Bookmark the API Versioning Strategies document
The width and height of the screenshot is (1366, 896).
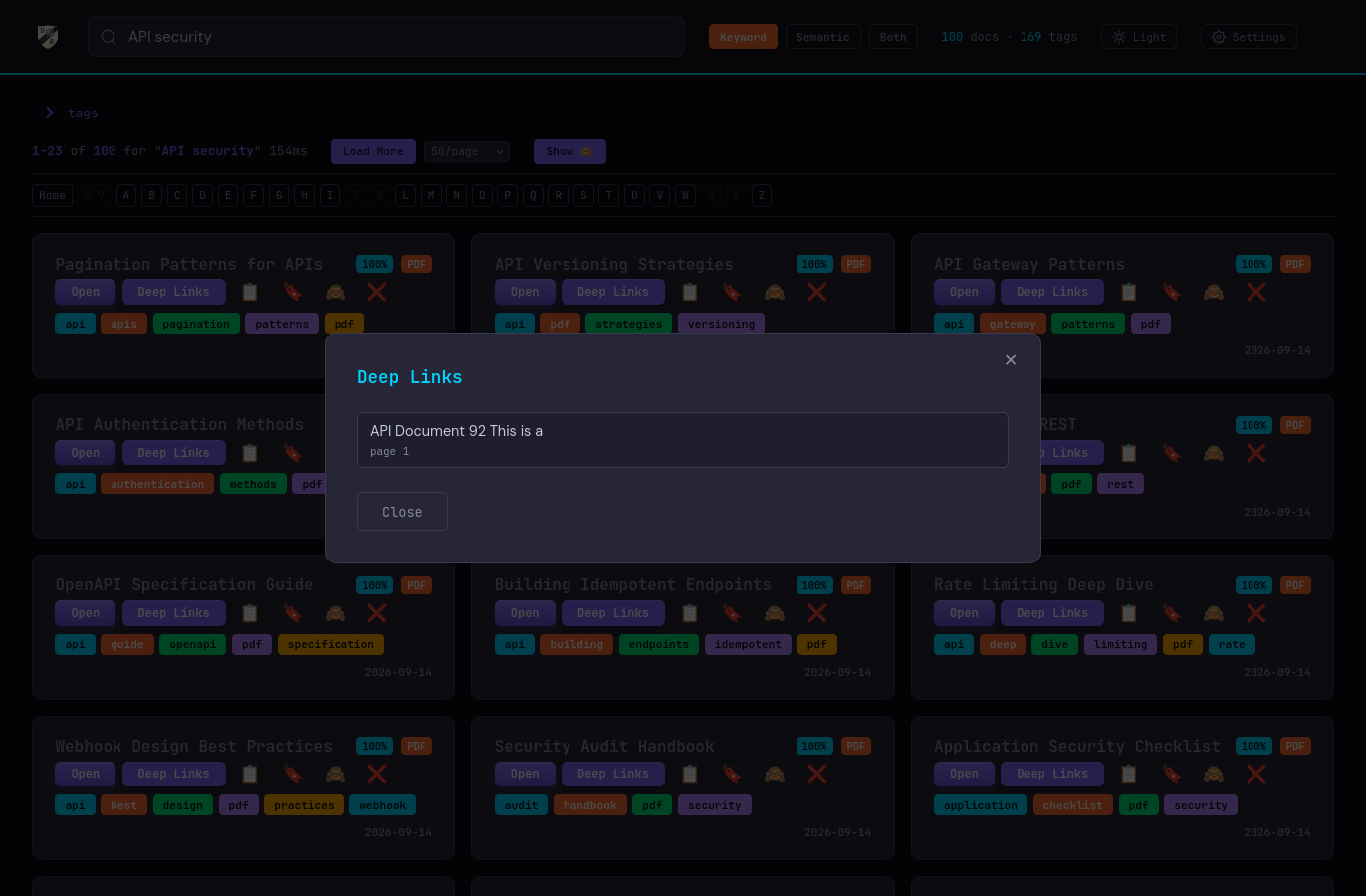tap(732, 292)
